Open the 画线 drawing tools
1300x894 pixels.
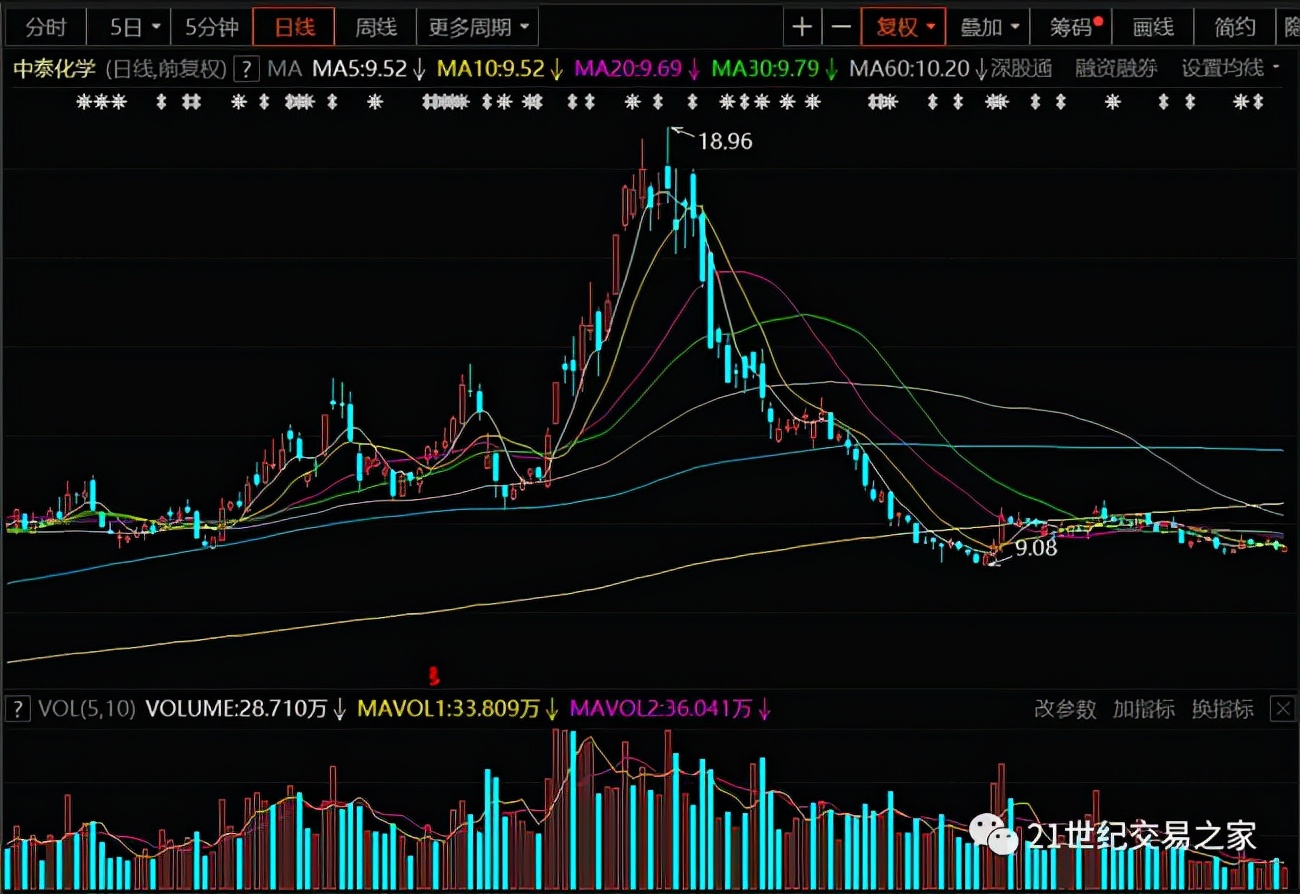1152,27
